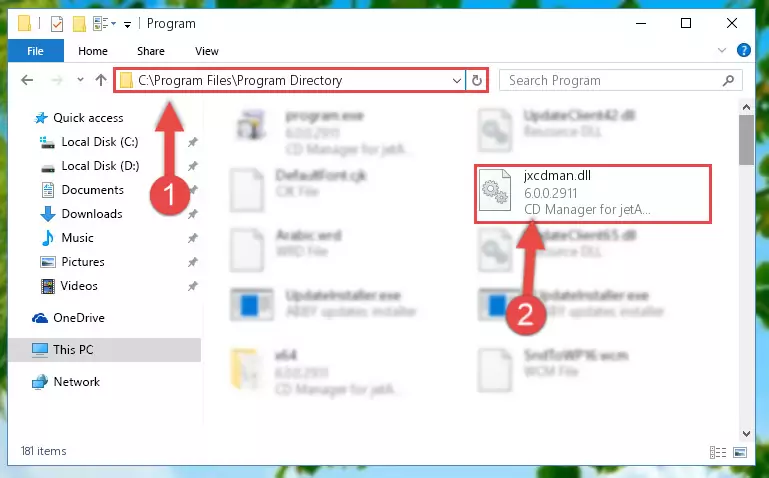The width and height of the screenshot is (769, 478).
Task: Click the Properties quick access icon
Action: (x=57, y=24)
